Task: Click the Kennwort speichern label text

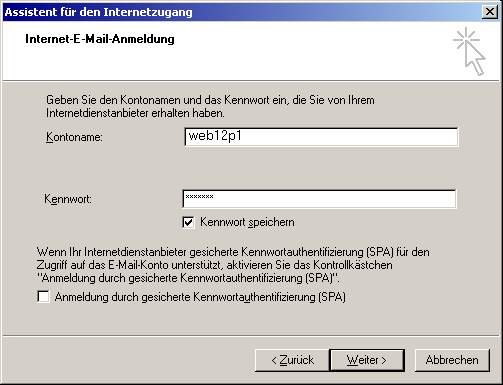Action: coord(247,222)
